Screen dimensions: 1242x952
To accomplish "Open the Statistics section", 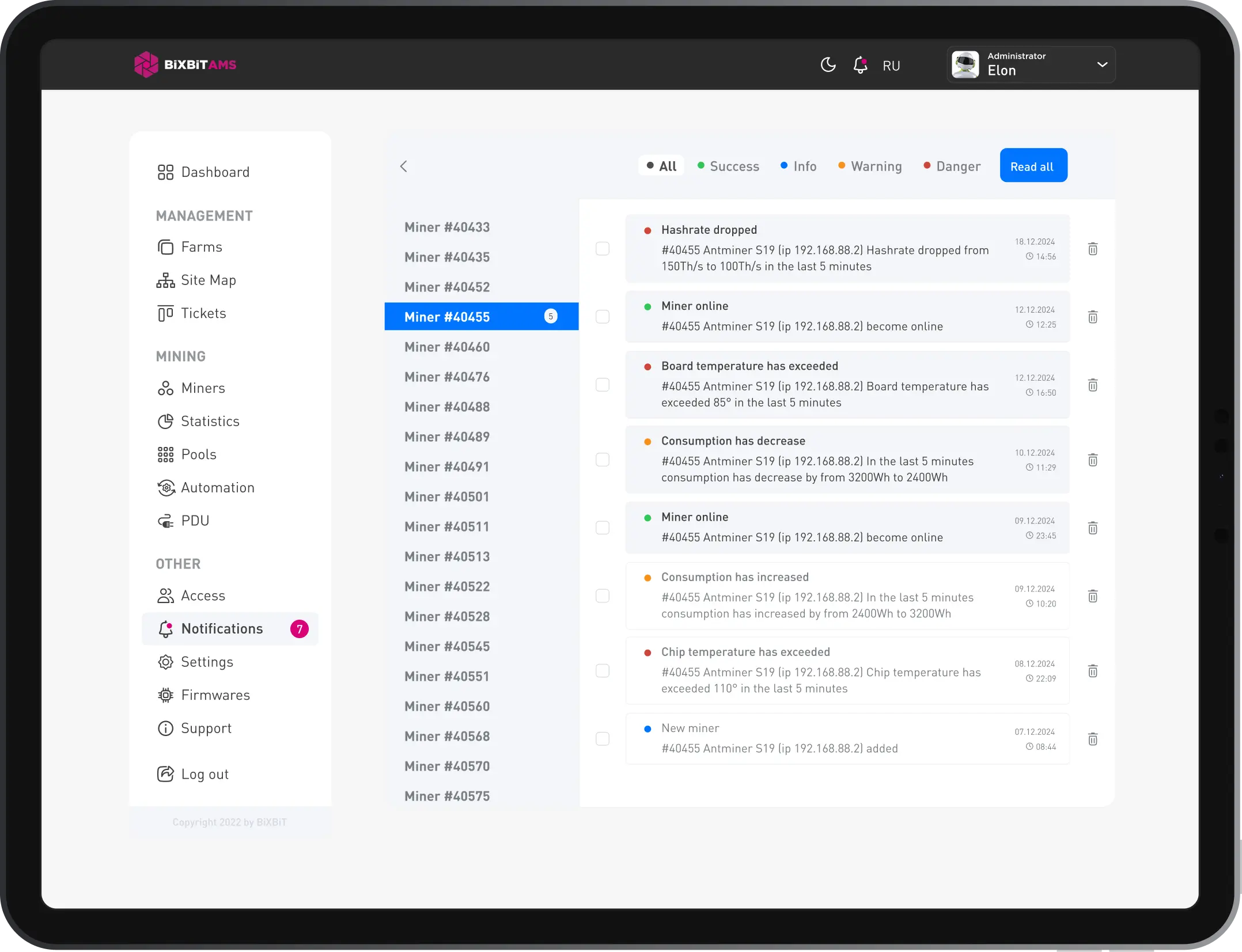I will (210, 421).
